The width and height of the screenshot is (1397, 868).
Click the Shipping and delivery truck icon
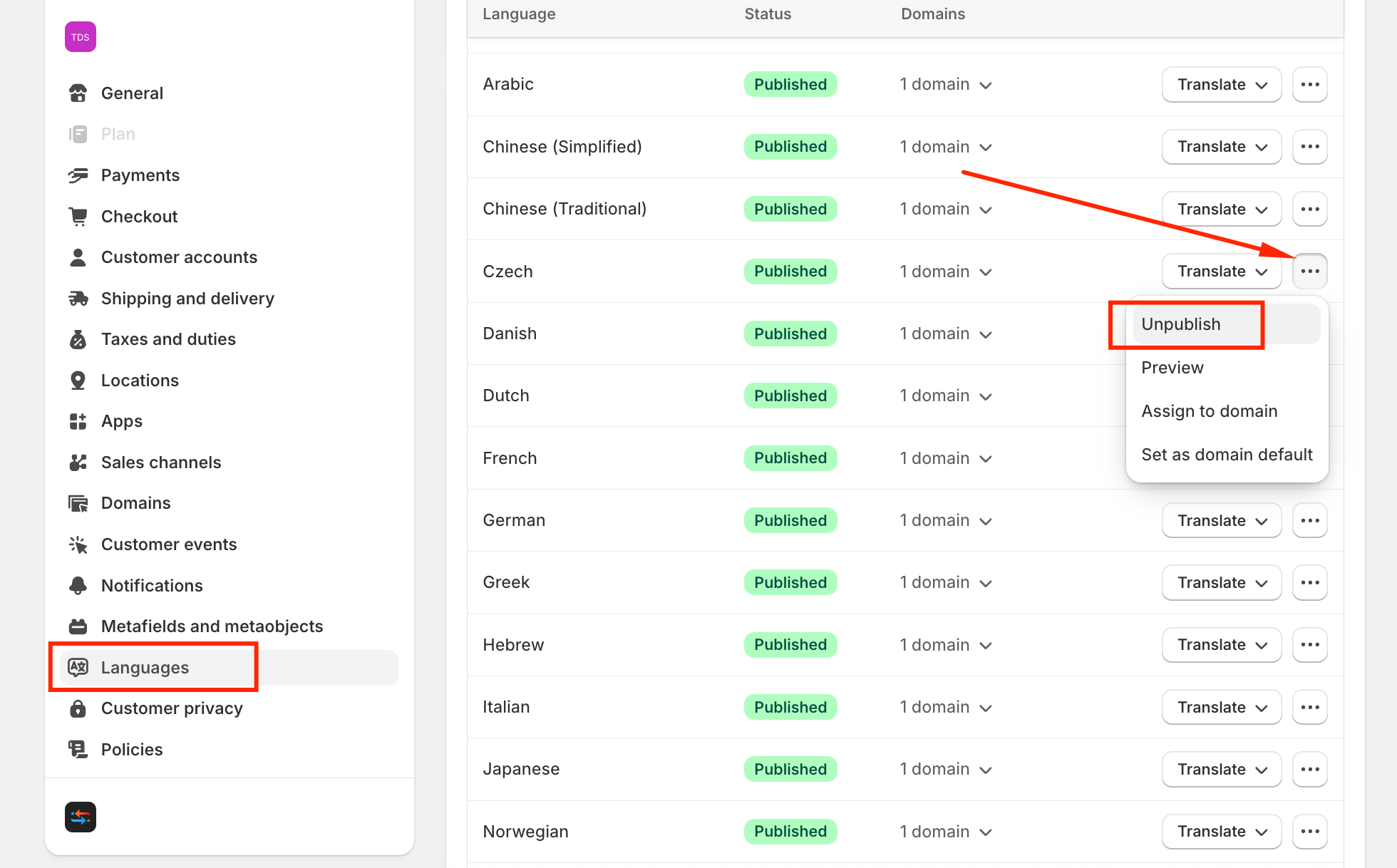tap(78, 299)
